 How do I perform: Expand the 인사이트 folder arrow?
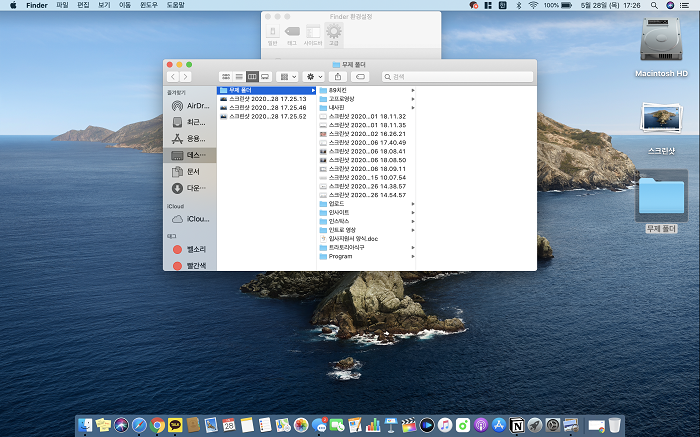pyautogui.click(x=412, y=212)
